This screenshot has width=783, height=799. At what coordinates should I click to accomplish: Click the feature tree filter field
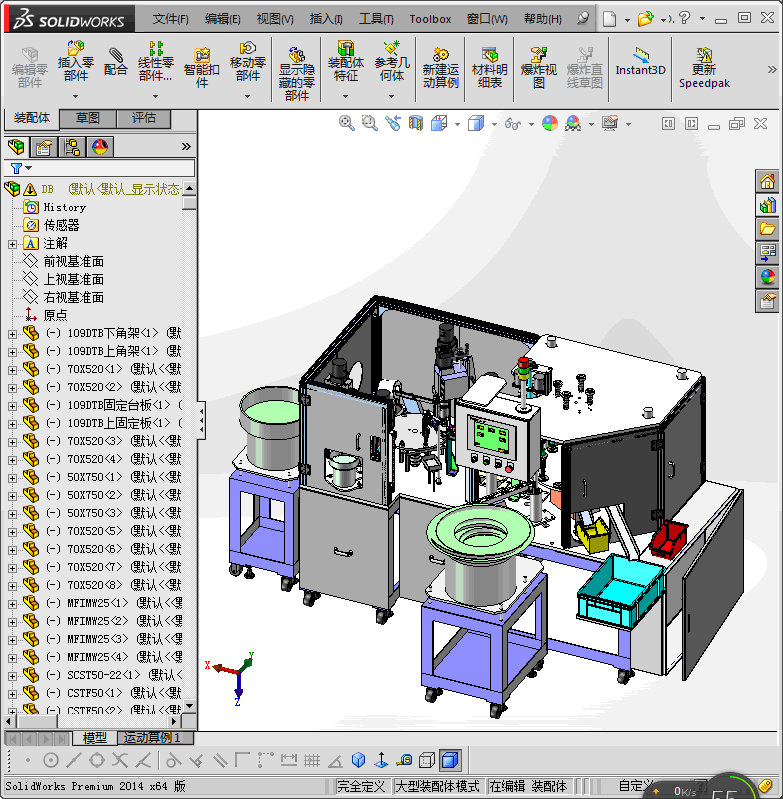(99, 168)
